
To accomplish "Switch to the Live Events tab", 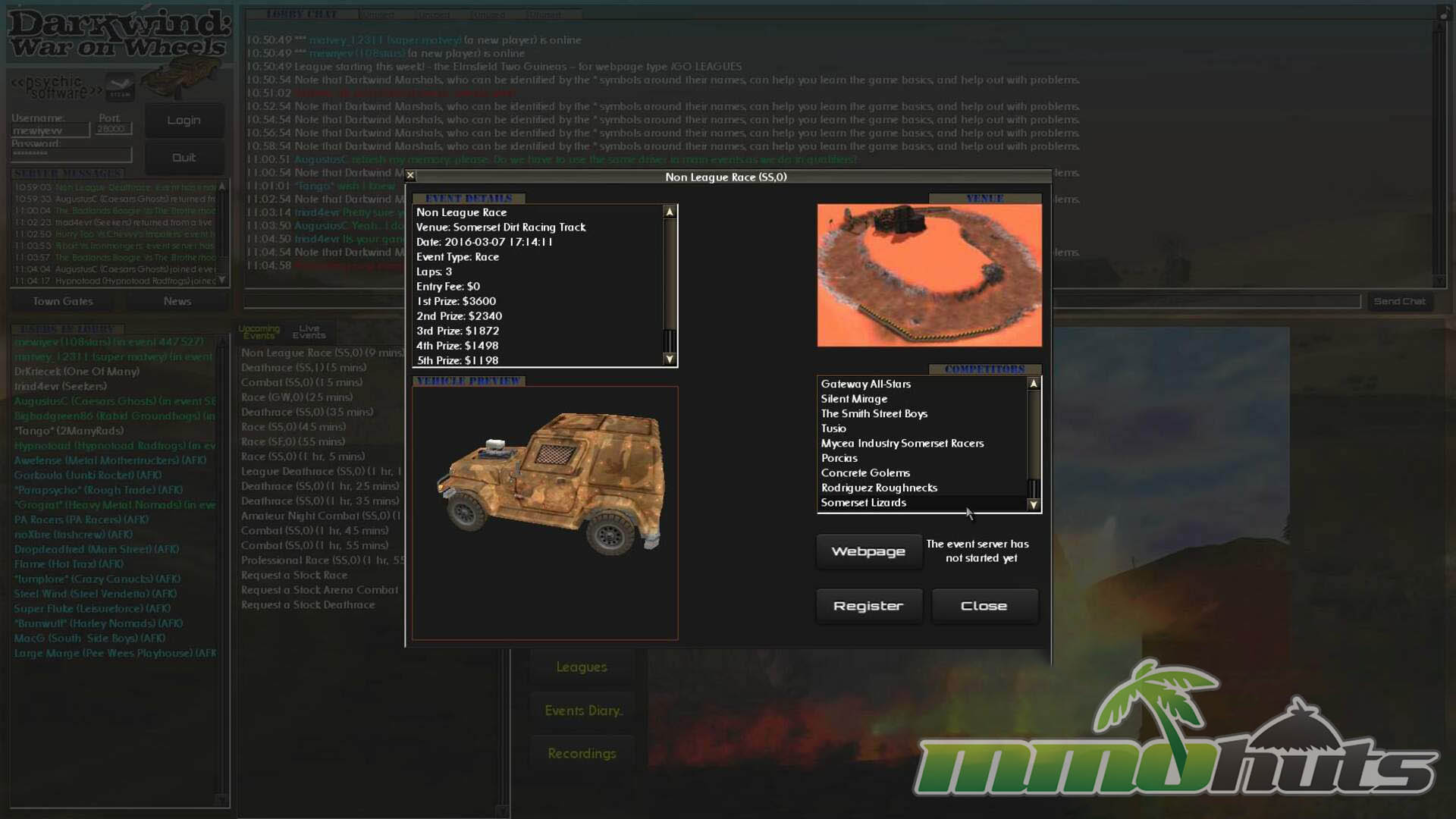I will (x=309, y=331).
